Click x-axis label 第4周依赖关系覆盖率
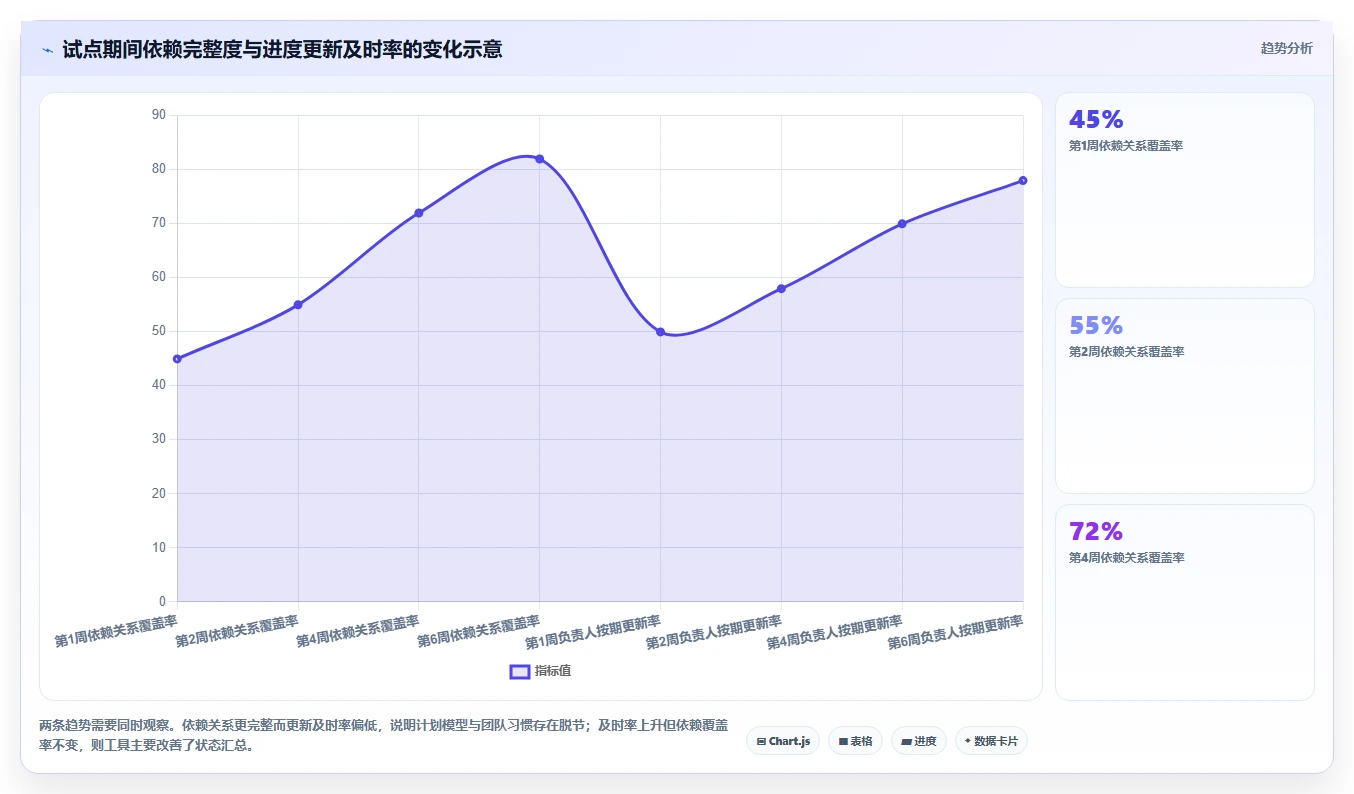This screenshot has height=794, width=1354. [x=358, y=632]
